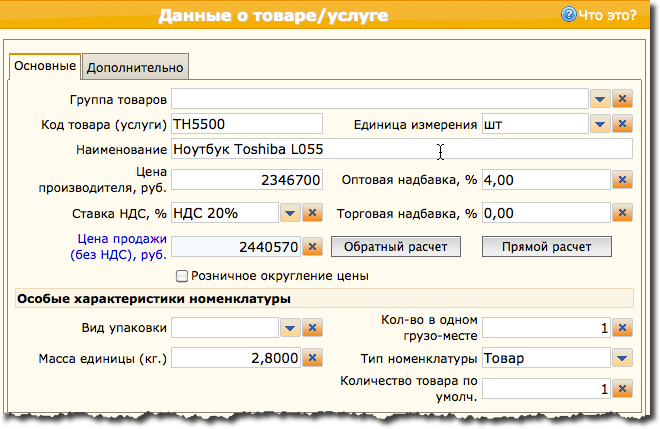The height and width of the screenshot is (429, 660).
Task: Clear the Ставка НДС selection
Action: 311,213
